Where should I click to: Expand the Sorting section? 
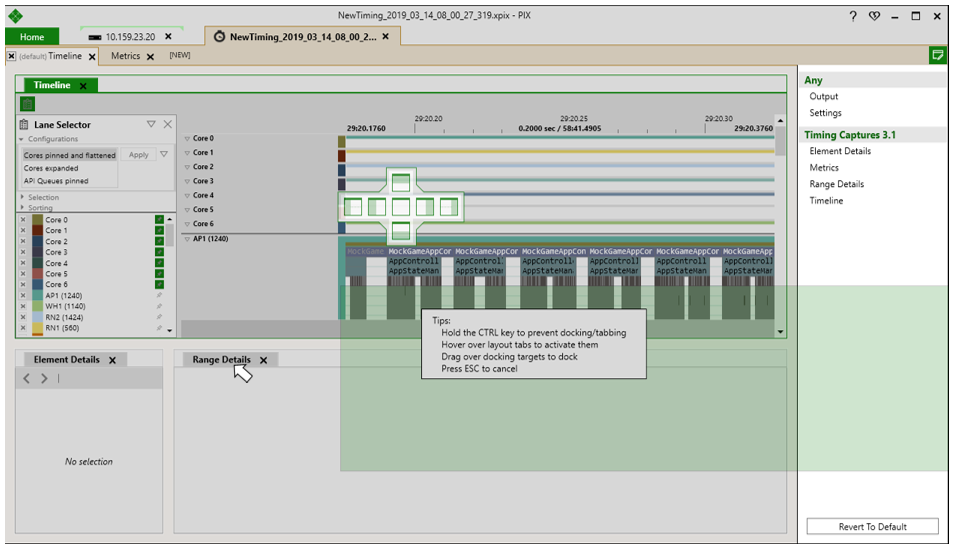(22, 207)
